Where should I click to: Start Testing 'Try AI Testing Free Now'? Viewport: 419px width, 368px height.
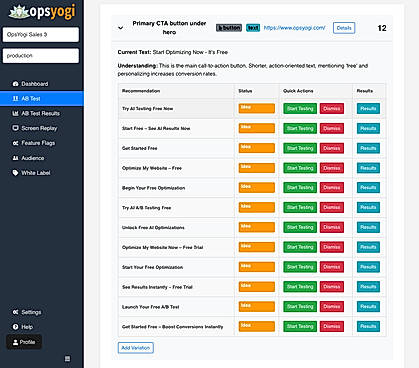click(x=300, y=109)
